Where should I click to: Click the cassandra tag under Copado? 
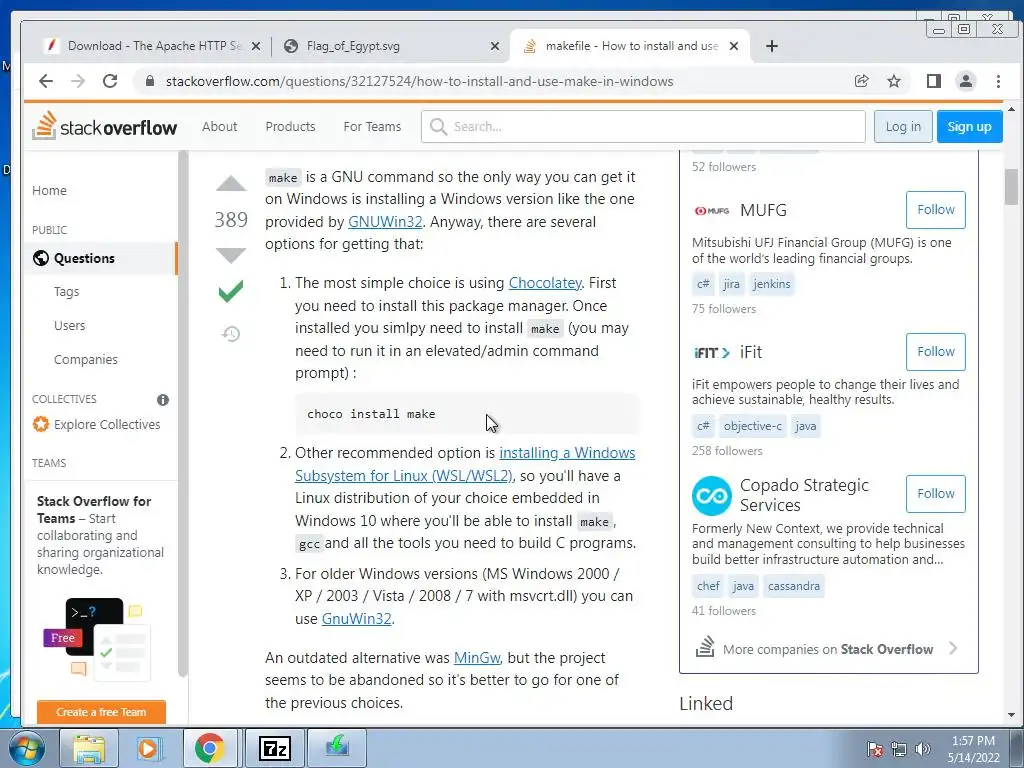[x=793, y=586]
